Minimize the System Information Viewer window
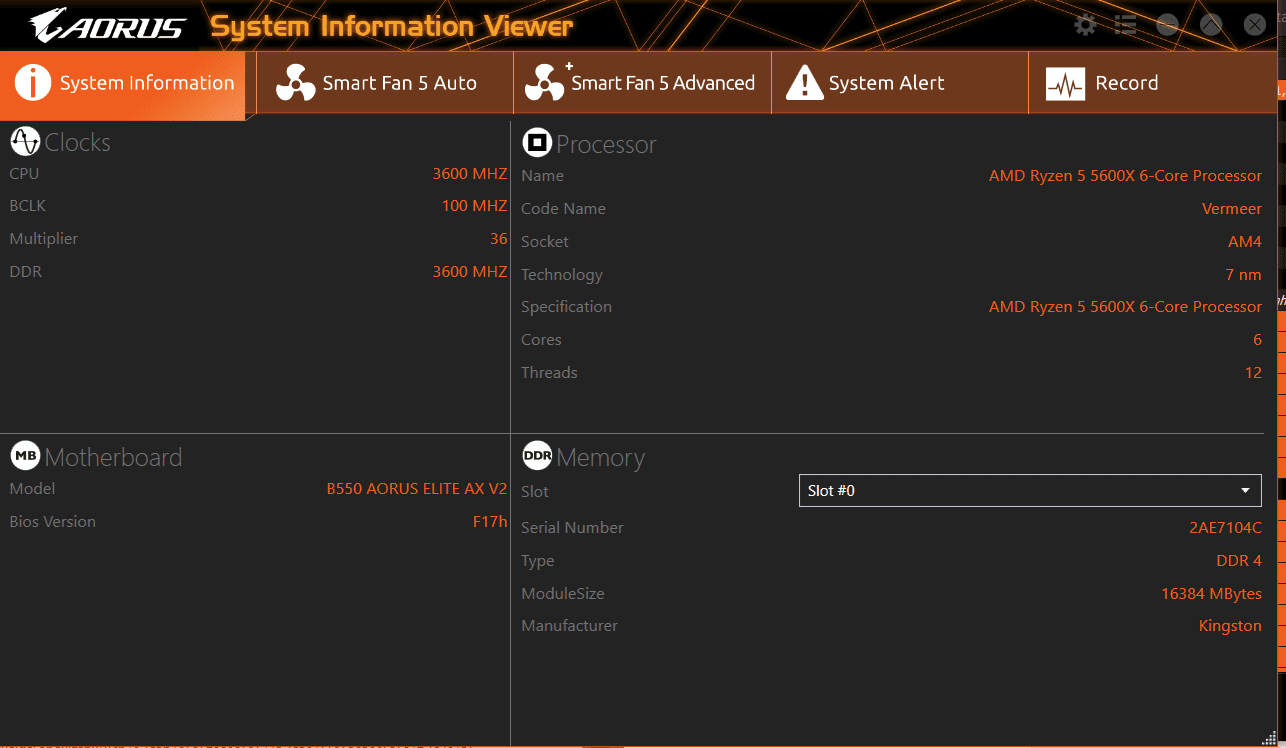This screenshot has width=1286, height=748. pyautogui.click(x=1167, y=25)
